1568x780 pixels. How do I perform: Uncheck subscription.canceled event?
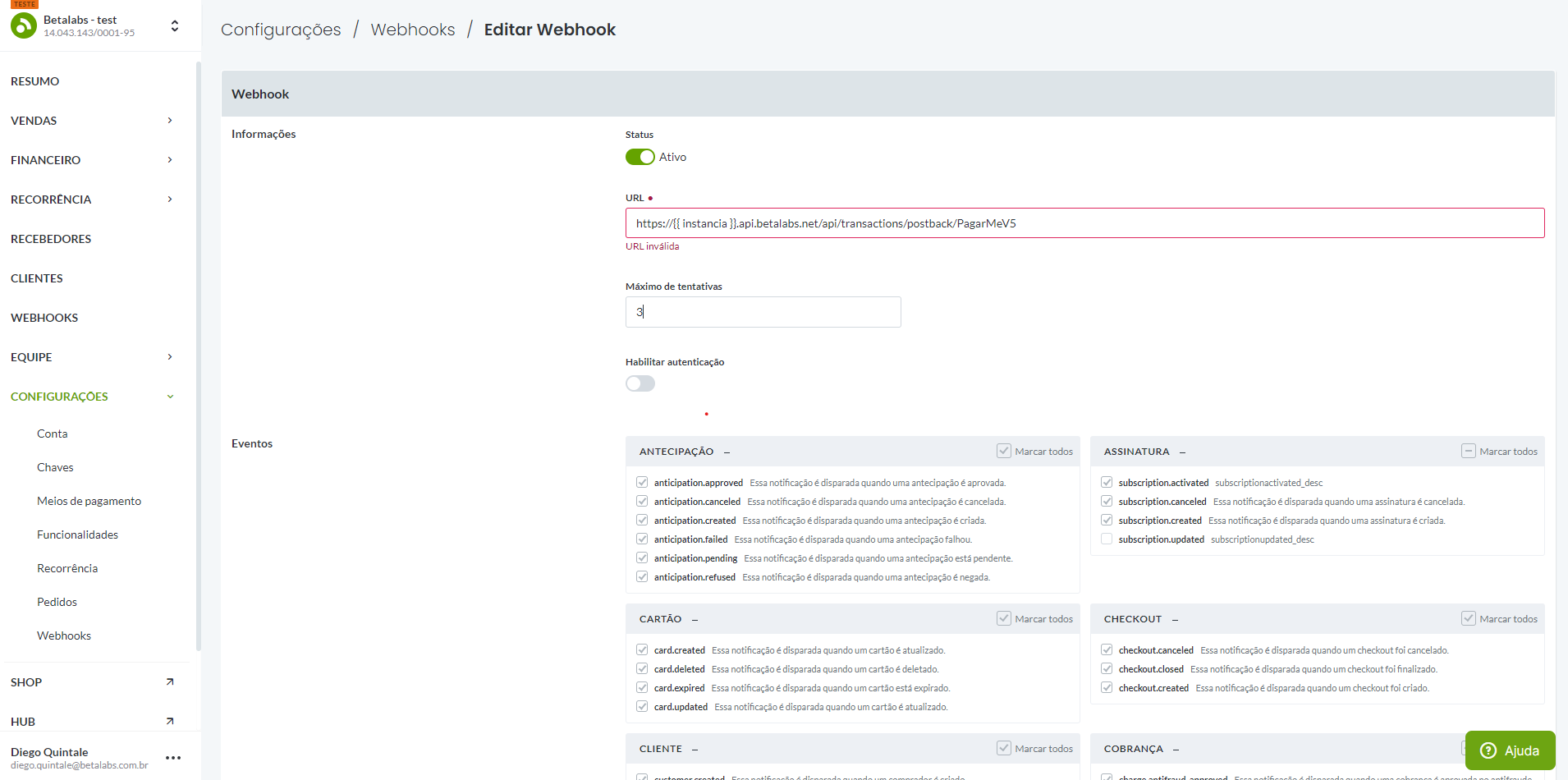(1107, 501)
